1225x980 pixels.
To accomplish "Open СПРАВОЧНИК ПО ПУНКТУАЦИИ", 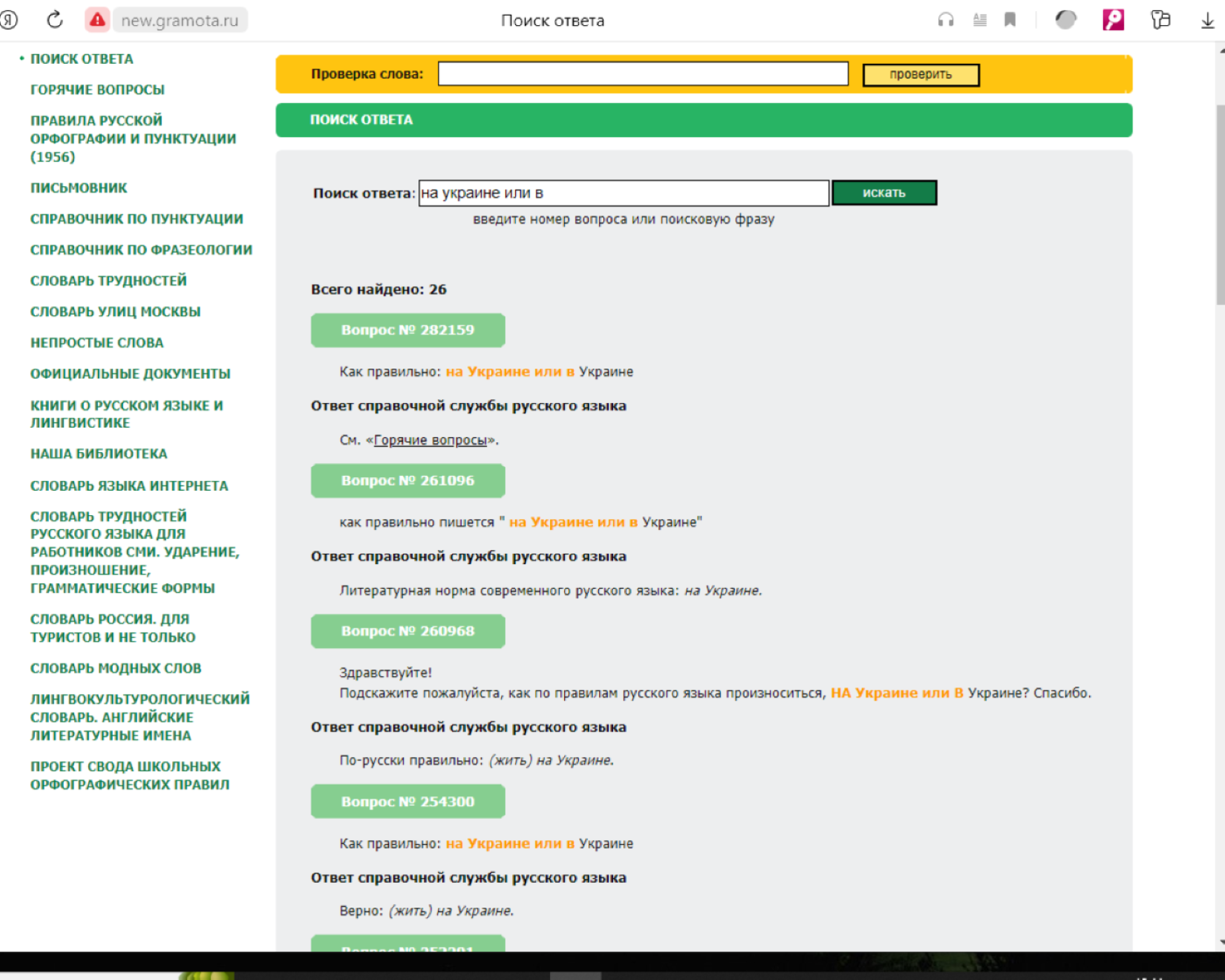I will coord(137,219).
